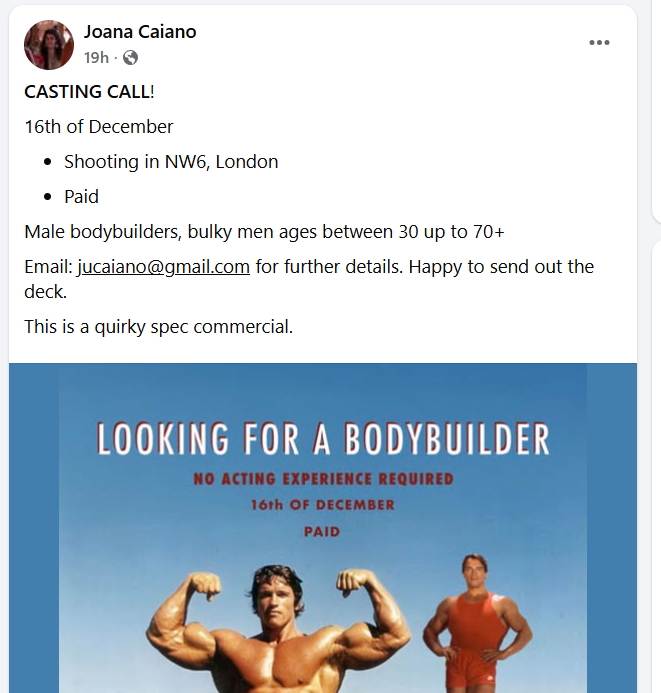Click the "16th of December" line in post
661x693 pixels.
(99, 127)
